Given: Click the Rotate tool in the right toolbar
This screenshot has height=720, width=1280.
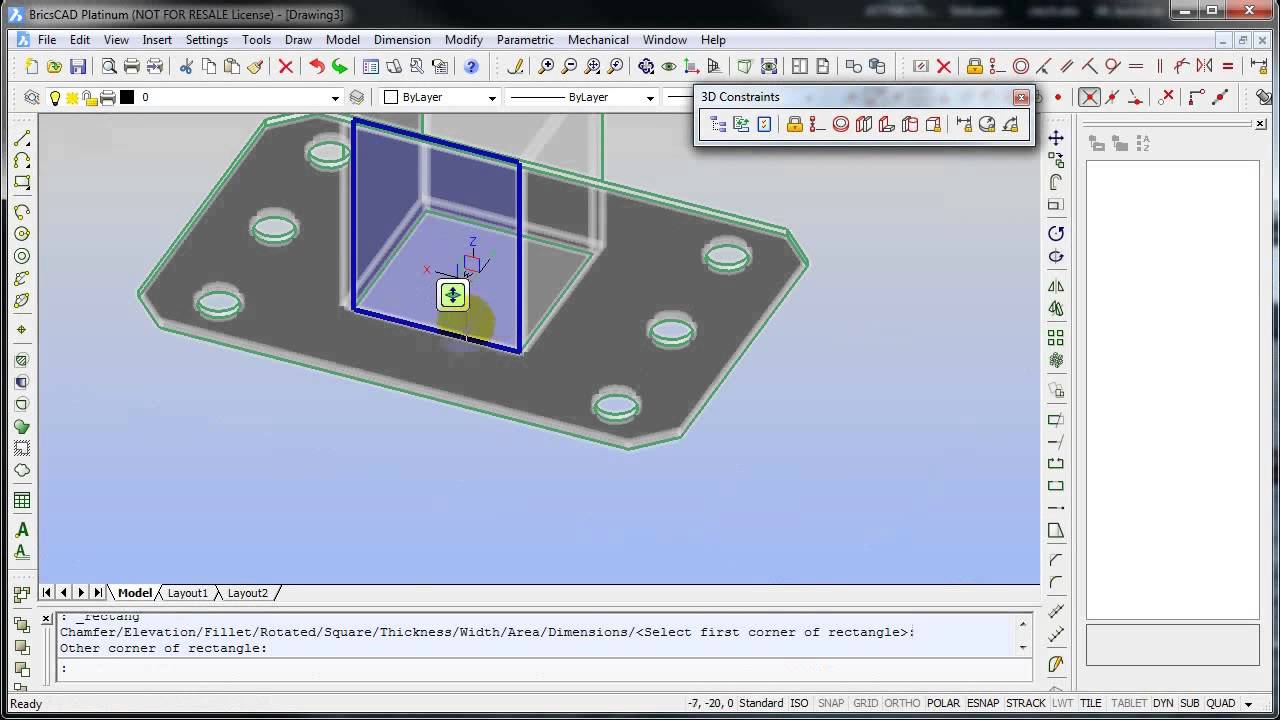Looking at the screenshot, I should (x=1056, y=233).
